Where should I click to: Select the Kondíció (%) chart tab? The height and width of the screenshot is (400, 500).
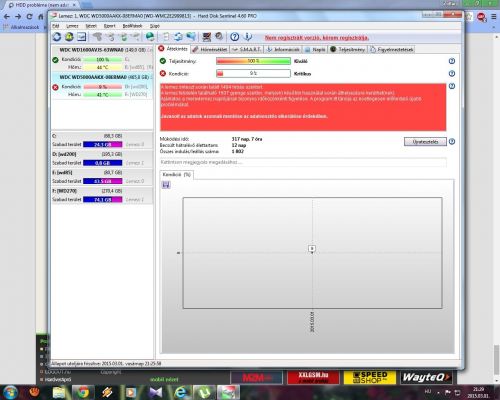coord(177,175)
